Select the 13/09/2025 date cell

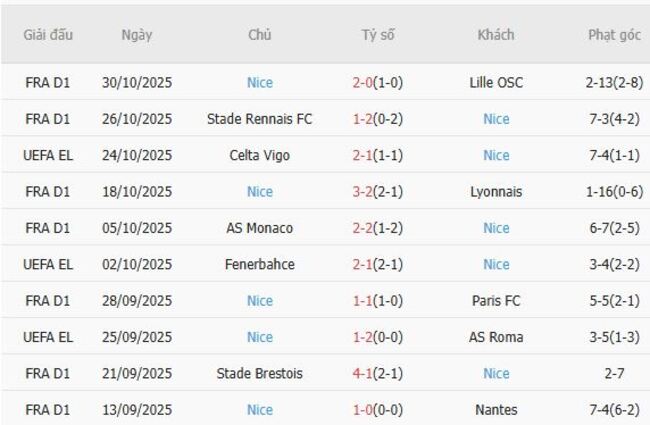[x=137, y=410]
